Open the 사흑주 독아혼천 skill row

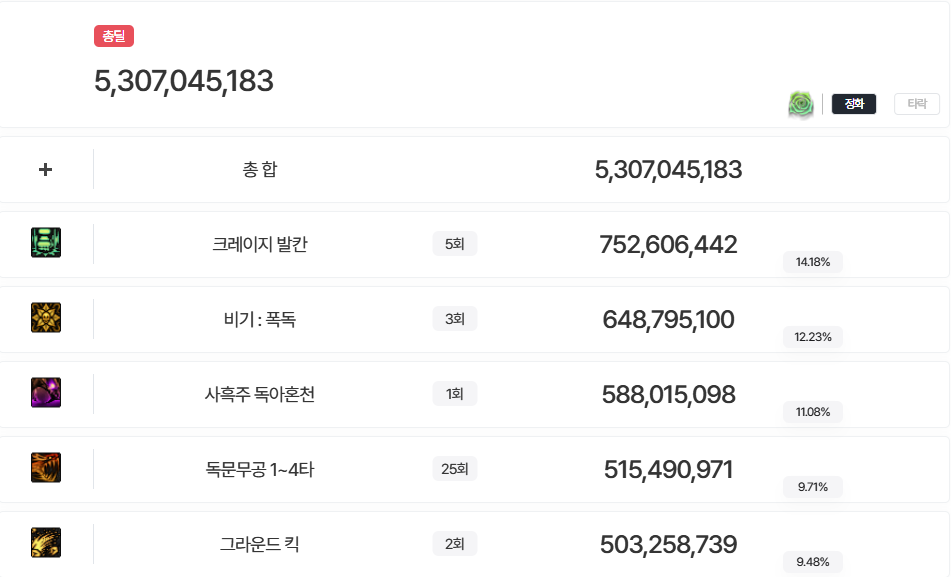point(474,394)
